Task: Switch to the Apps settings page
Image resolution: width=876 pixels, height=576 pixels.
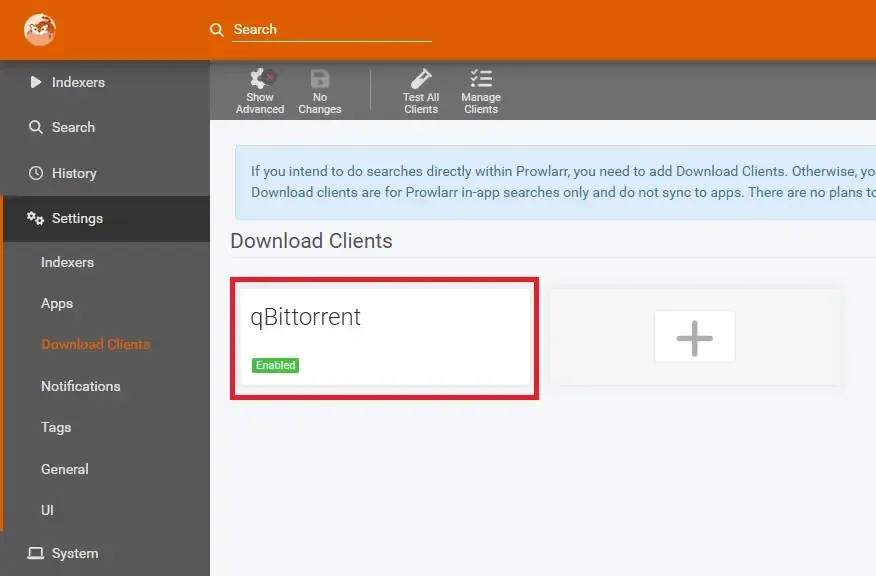Action: [x=57, y=303]
